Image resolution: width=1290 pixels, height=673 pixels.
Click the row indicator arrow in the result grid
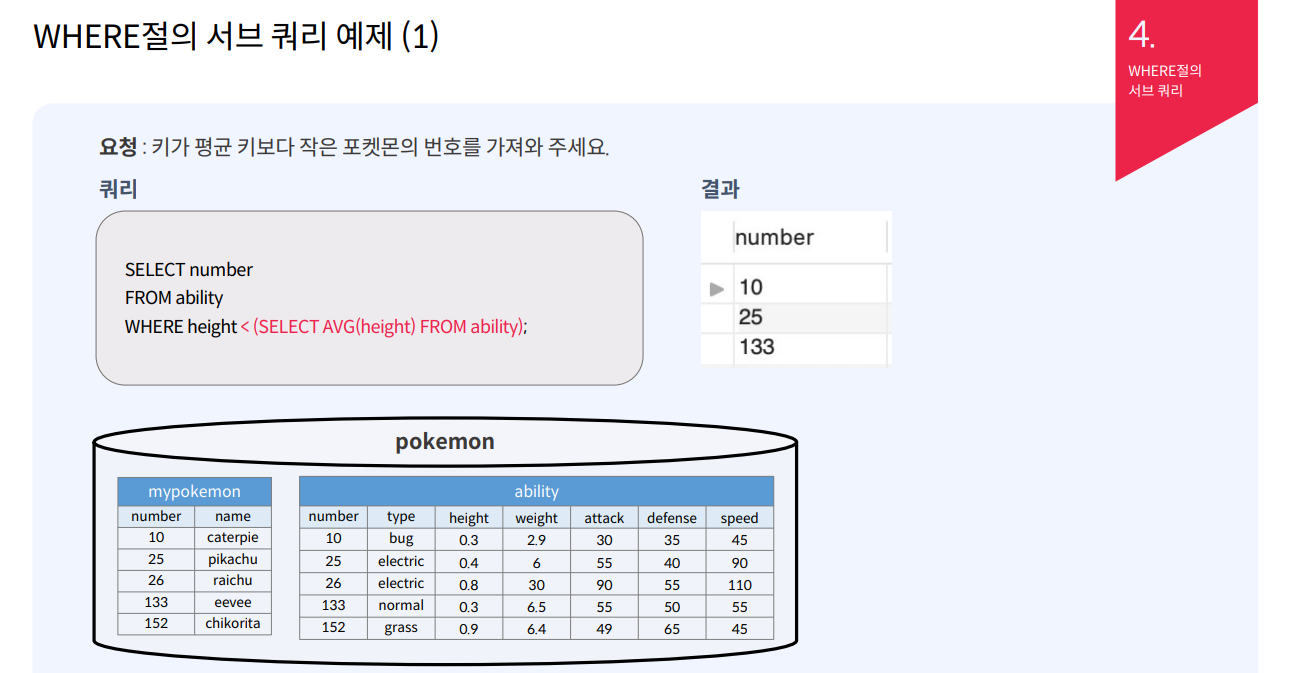[x=716, y=288]
